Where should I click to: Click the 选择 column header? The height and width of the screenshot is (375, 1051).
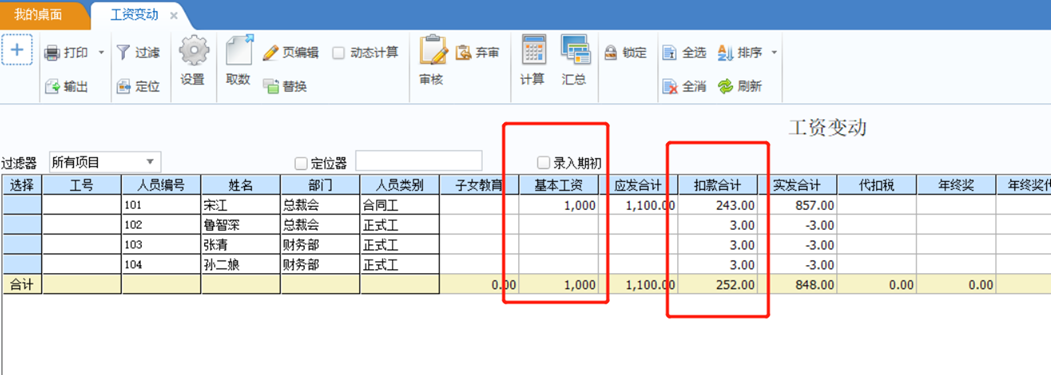(x=22, y=185)
